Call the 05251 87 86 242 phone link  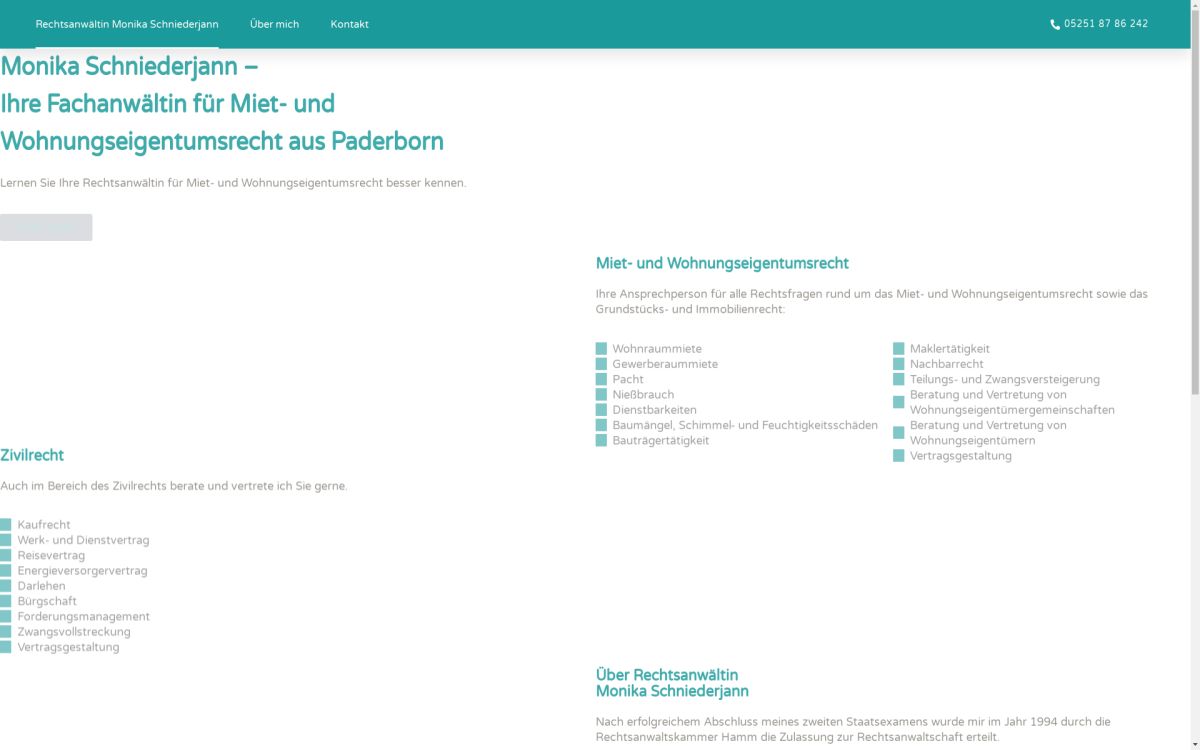(x=1106, y=23)
